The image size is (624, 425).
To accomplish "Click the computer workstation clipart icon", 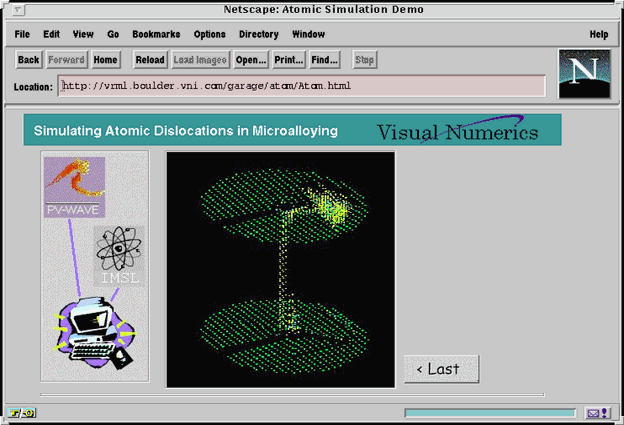I will 95,333.
